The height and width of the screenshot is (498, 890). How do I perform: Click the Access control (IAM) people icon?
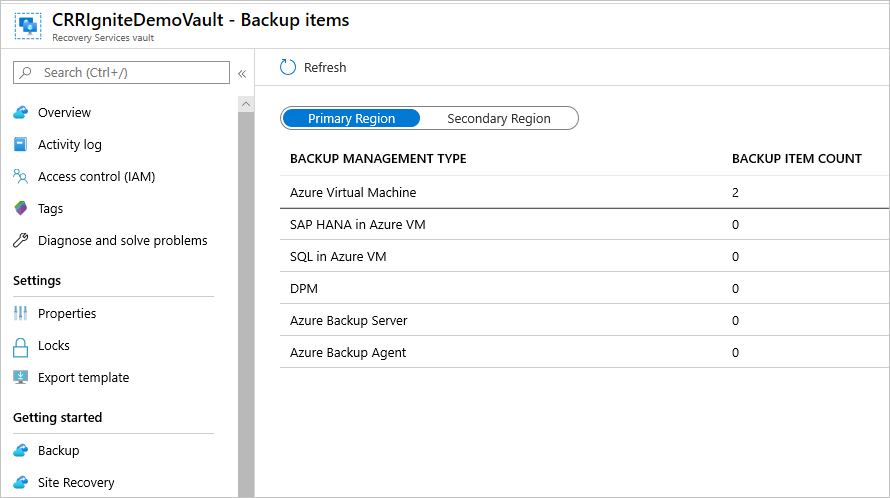21,177
